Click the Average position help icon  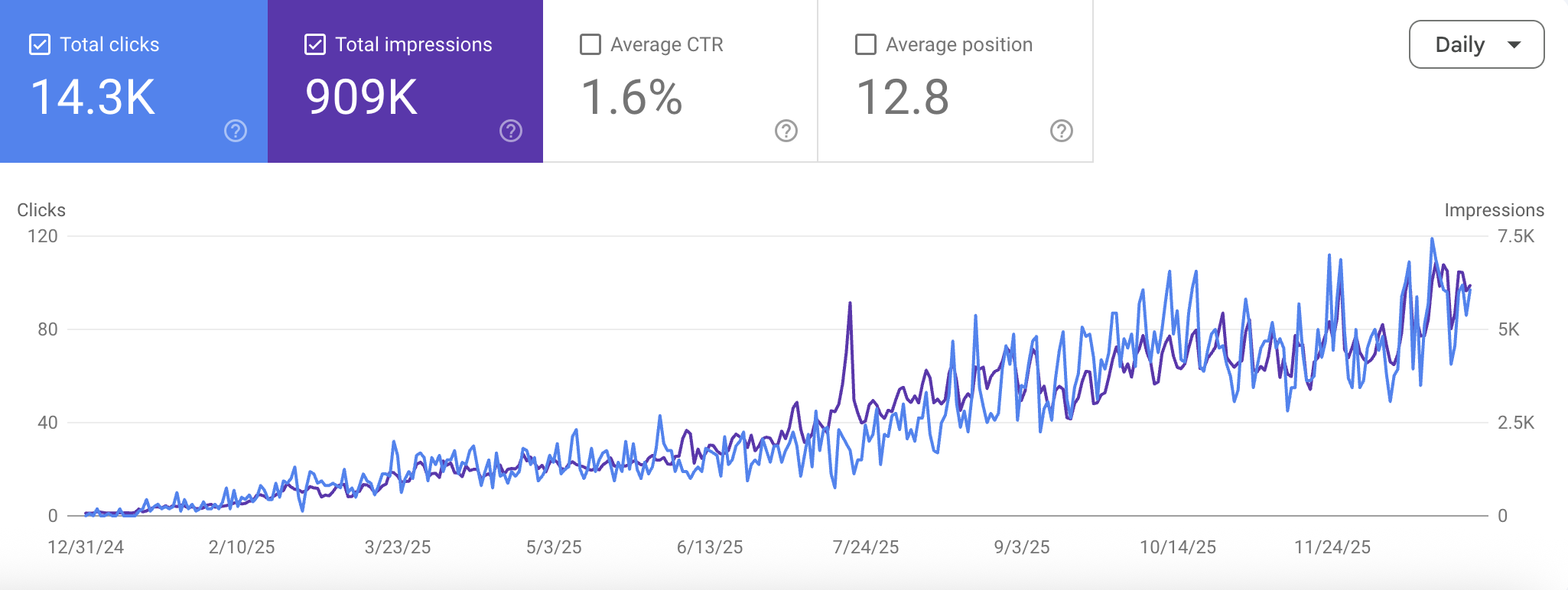[1060, 131]
